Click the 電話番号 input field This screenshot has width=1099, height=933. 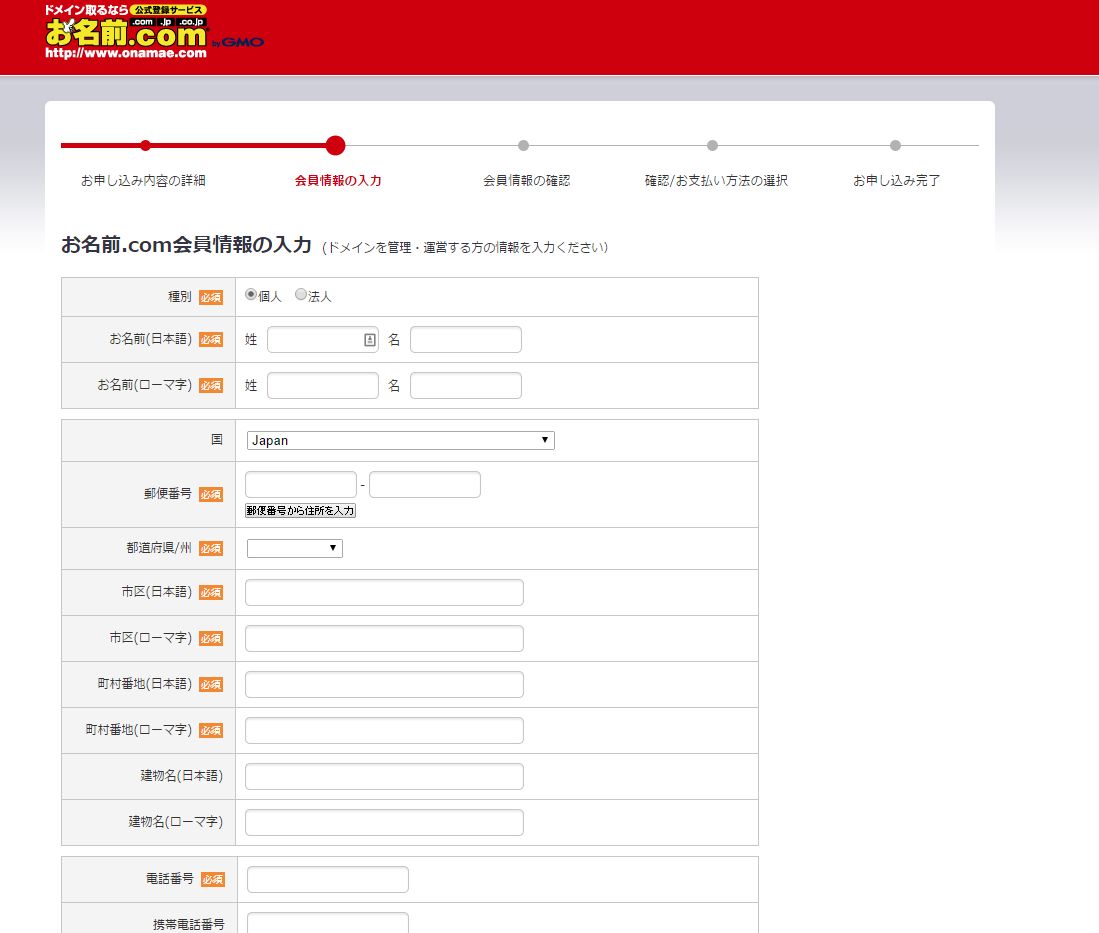point(327,879)
